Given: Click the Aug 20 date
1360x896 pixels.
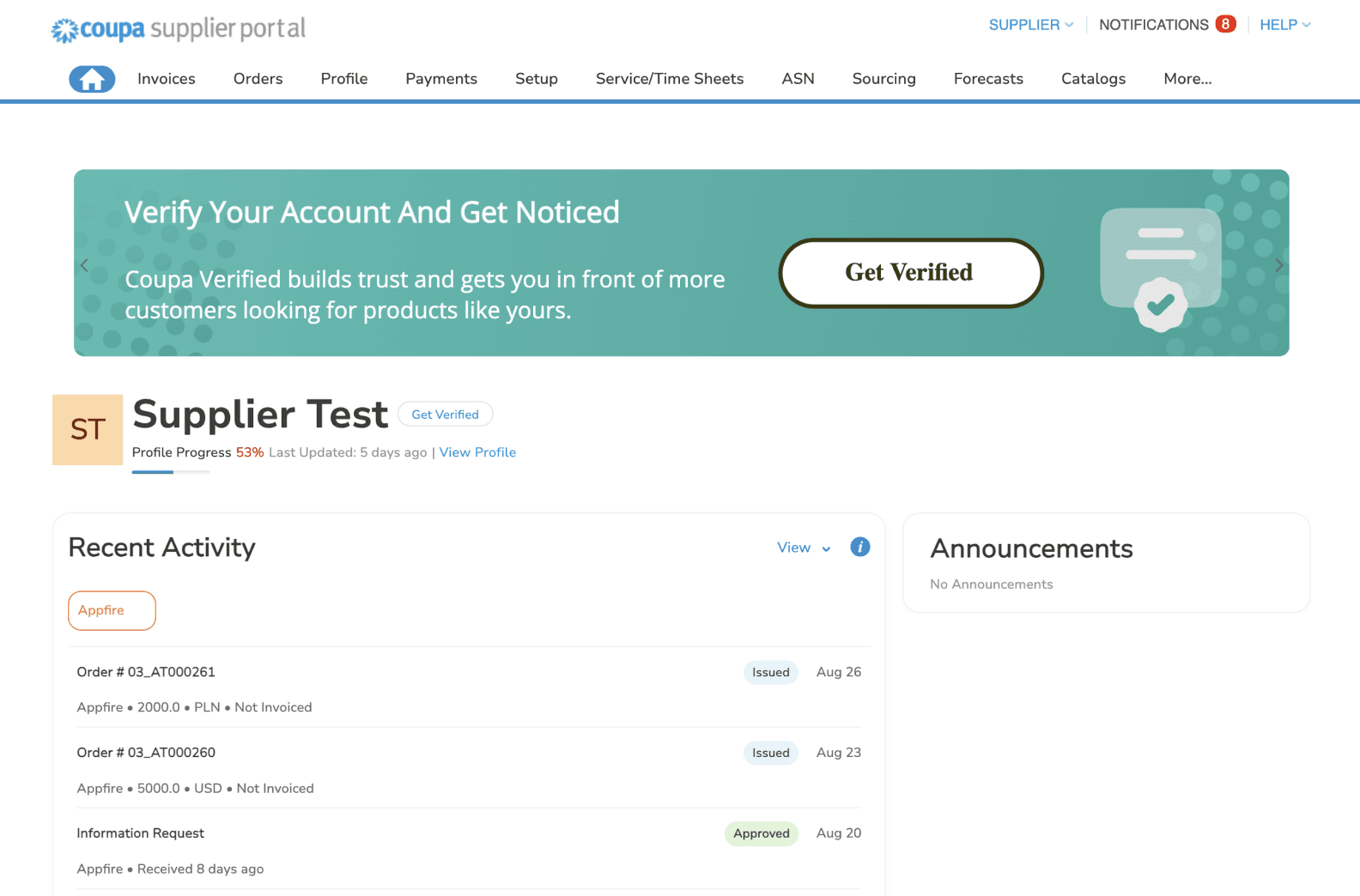Looking at the screenshot, I should coord(838,833).
